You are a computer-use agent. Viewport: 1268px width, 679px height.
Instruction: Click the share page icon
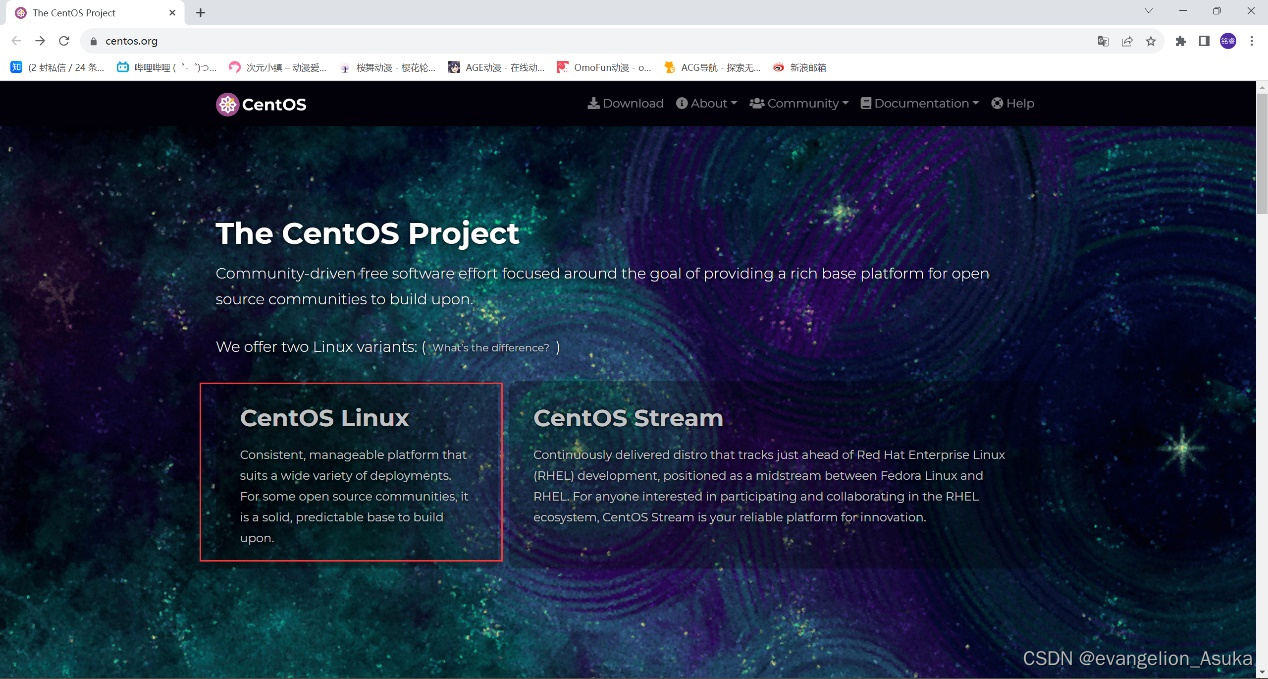1127,41
